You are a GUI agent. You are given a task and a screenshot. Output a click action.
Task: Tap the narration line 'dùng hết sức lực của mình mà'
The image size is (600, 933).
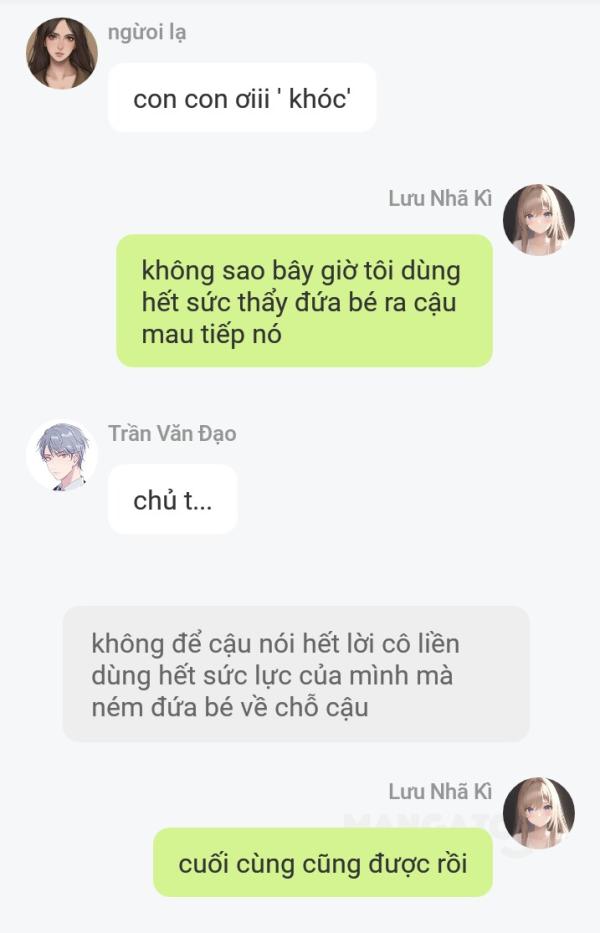(272, 676)
